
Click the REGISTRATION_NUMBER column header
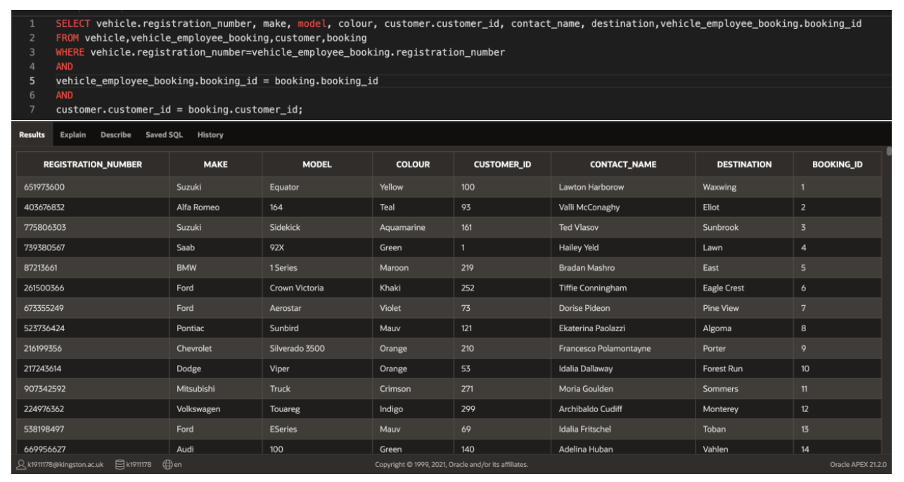coord(93,164)
